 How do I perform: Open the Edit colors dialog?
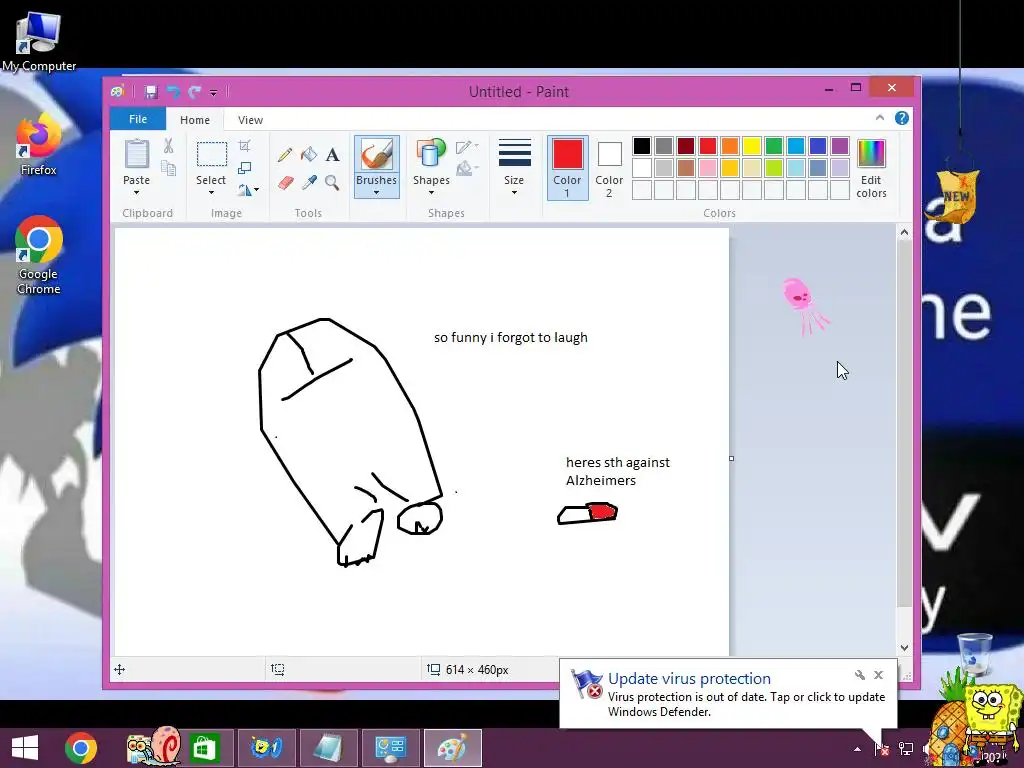pyautogui.click(x=871, y=168)
